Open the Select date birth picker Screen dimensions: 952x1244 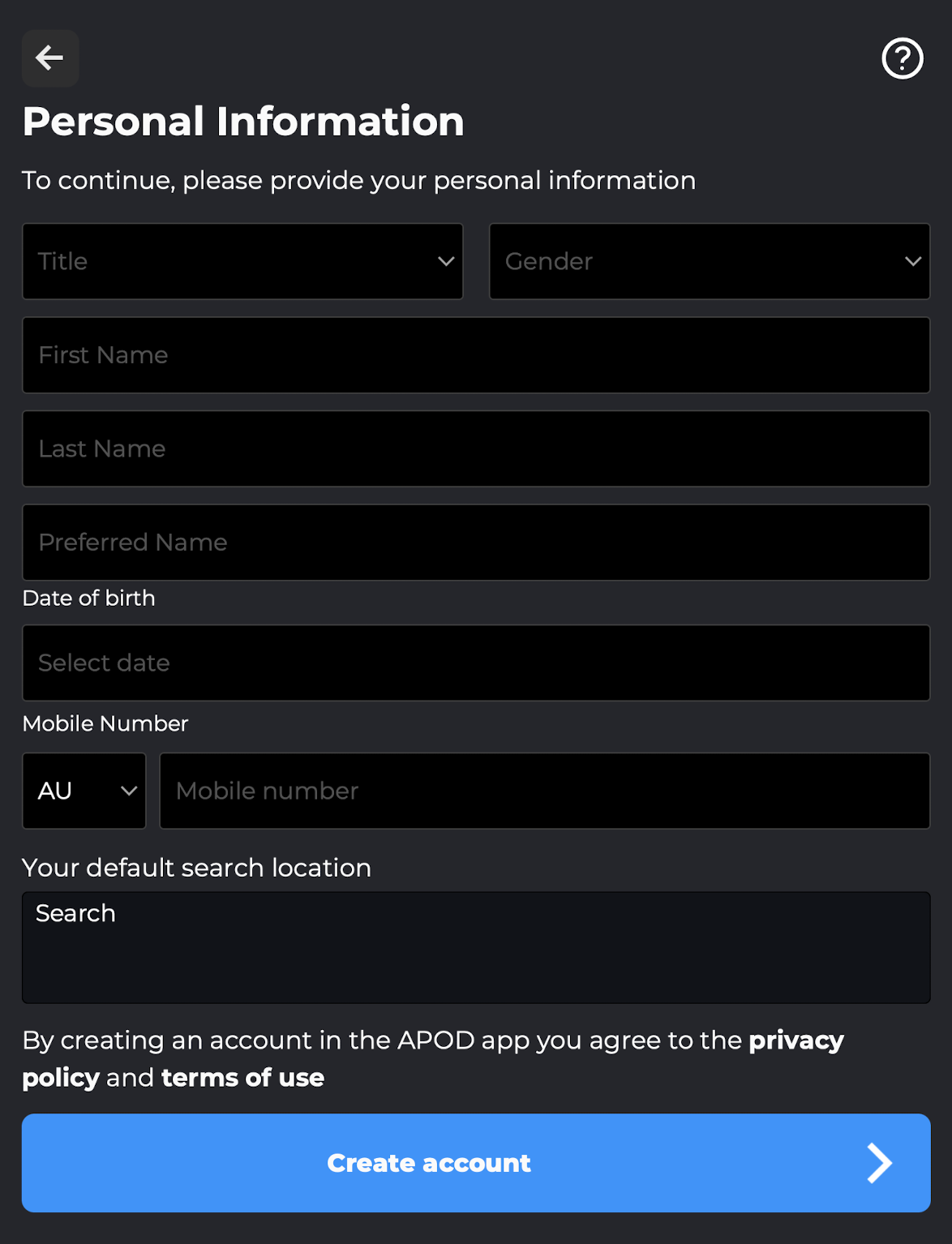(476, 663)
